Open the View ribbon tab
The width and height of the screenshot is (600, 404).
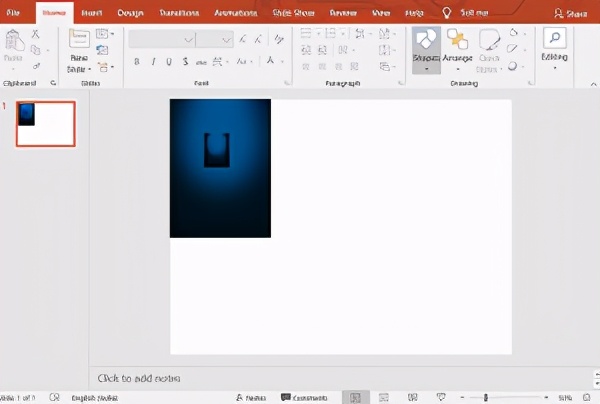[381, 13]
